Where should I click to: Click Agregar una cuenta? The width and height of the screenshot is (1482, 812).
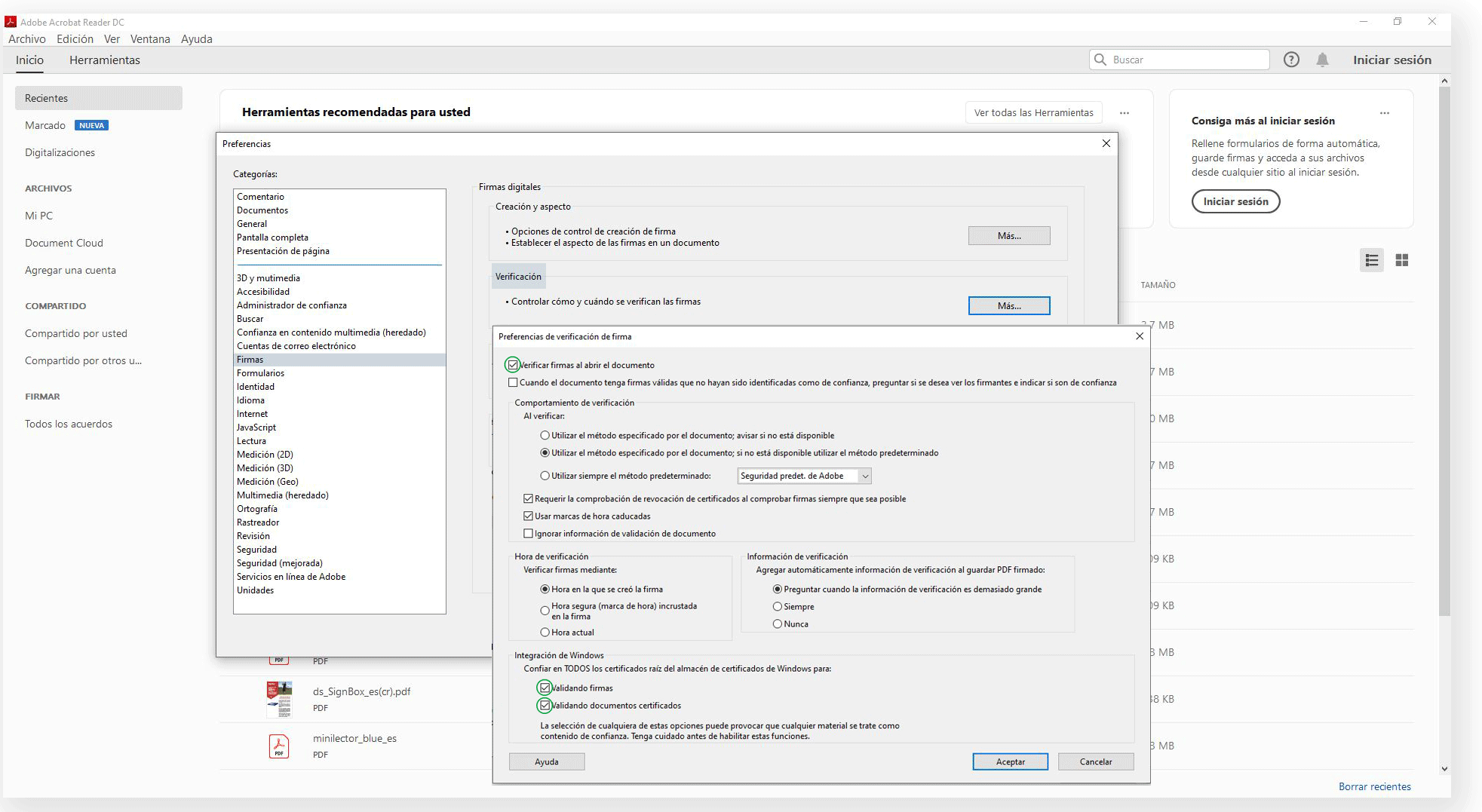point(70,270)
